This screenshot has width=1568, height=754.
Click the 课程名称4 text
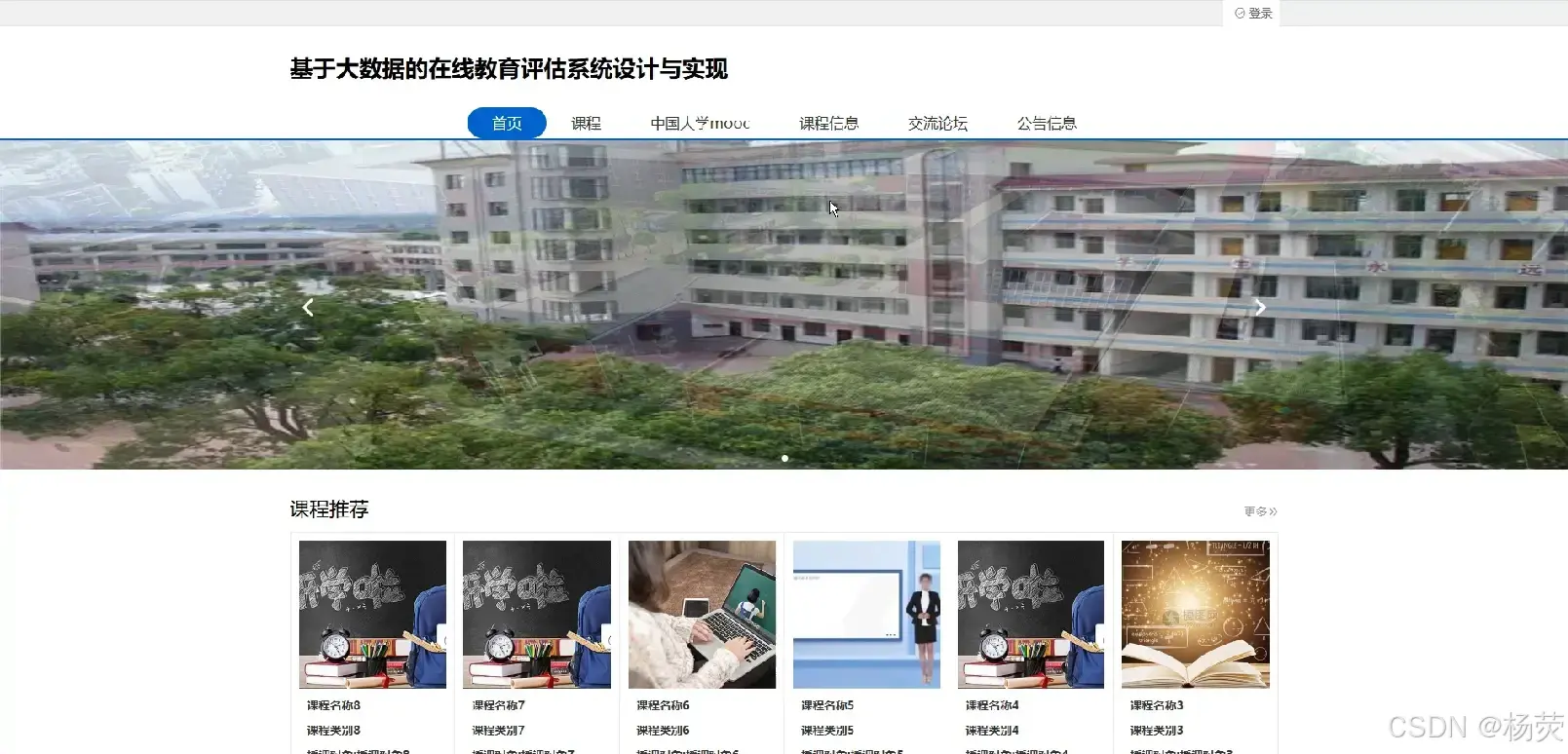tap(992, 705)
